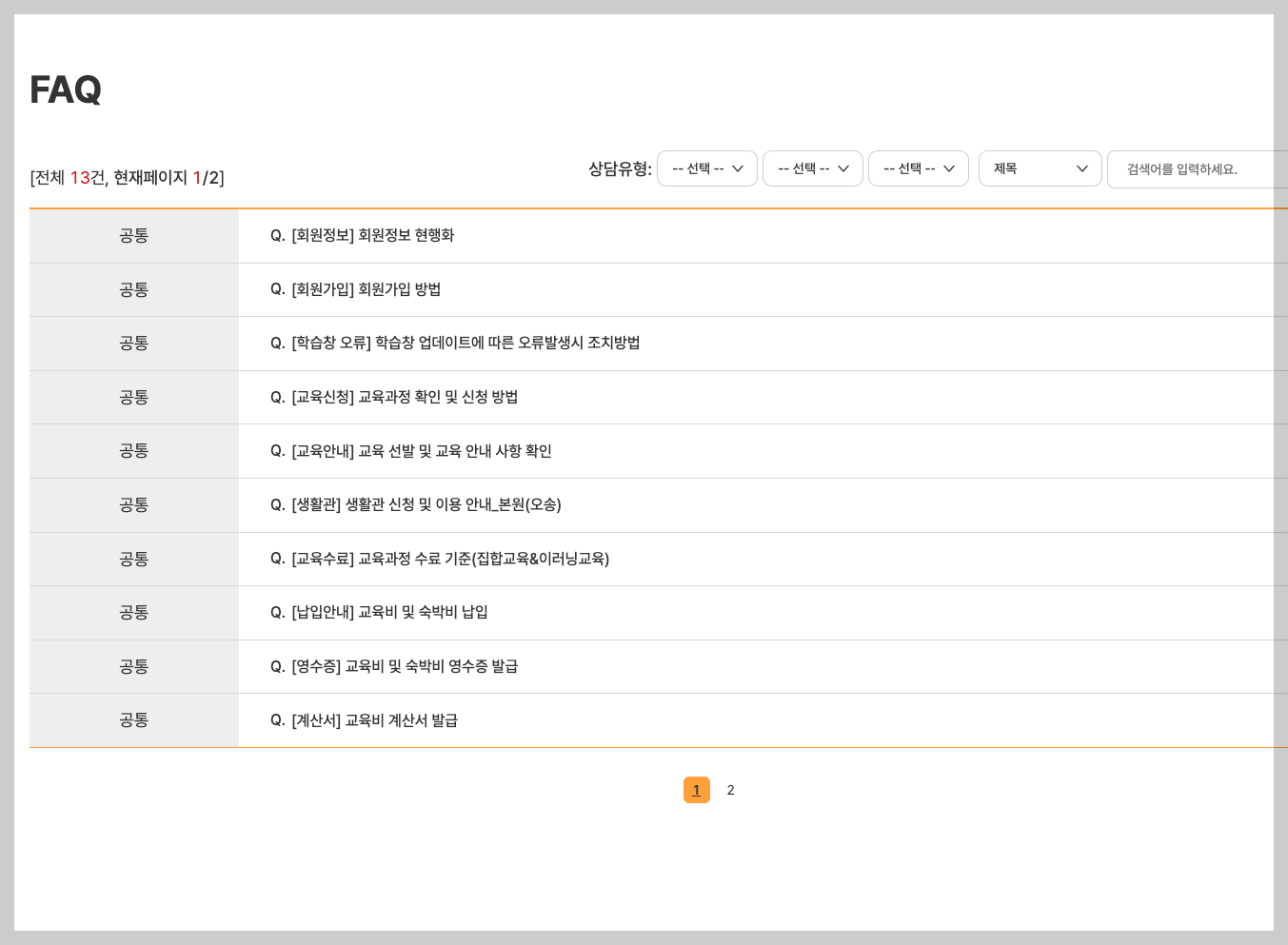This screenshot has width=1288, height=945.
Task: Go to page 2 of the FAQ list
Action: coord(730,790)
